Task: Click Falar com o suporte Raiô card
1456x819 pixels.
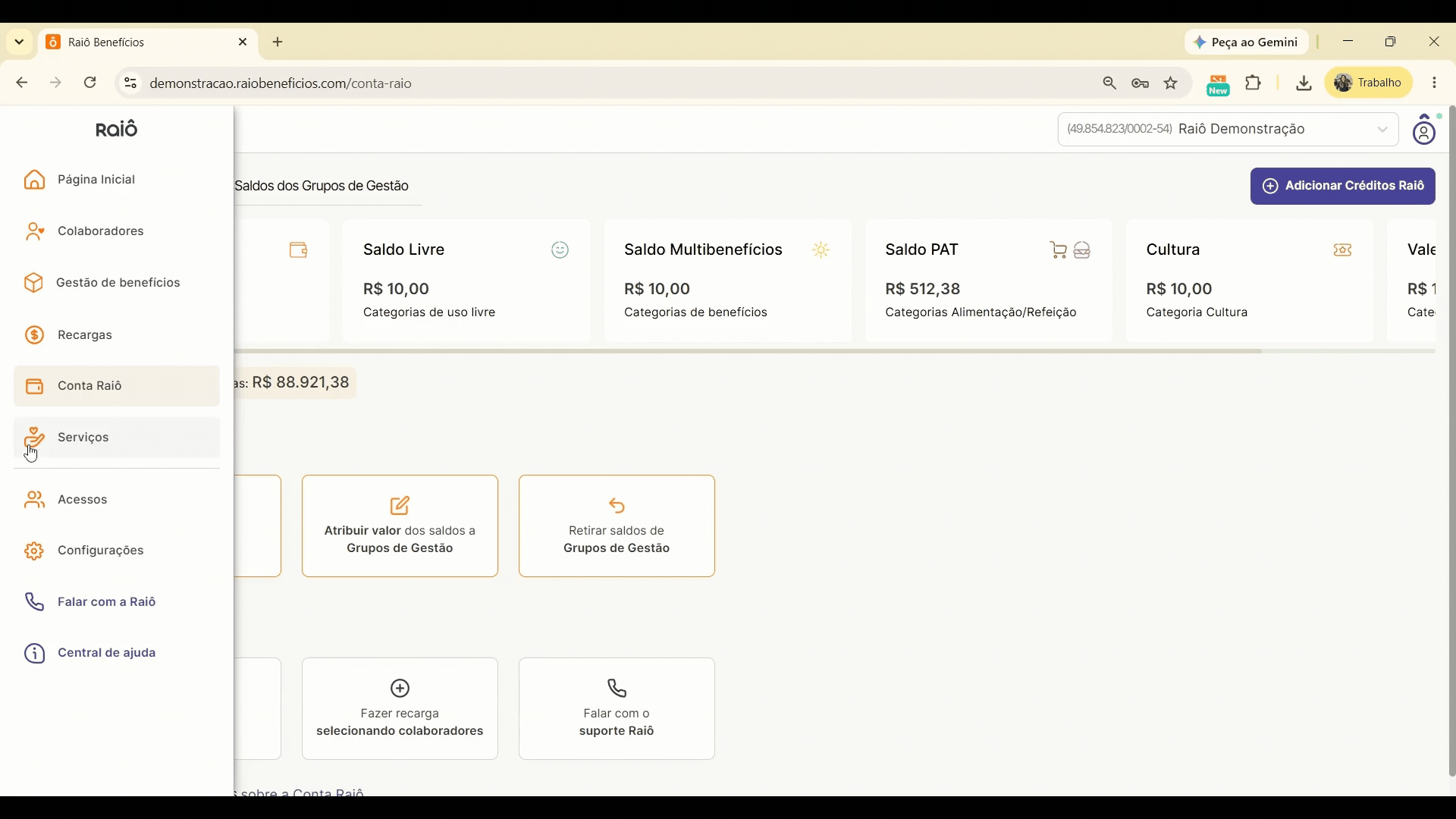Action: (617, 710)
